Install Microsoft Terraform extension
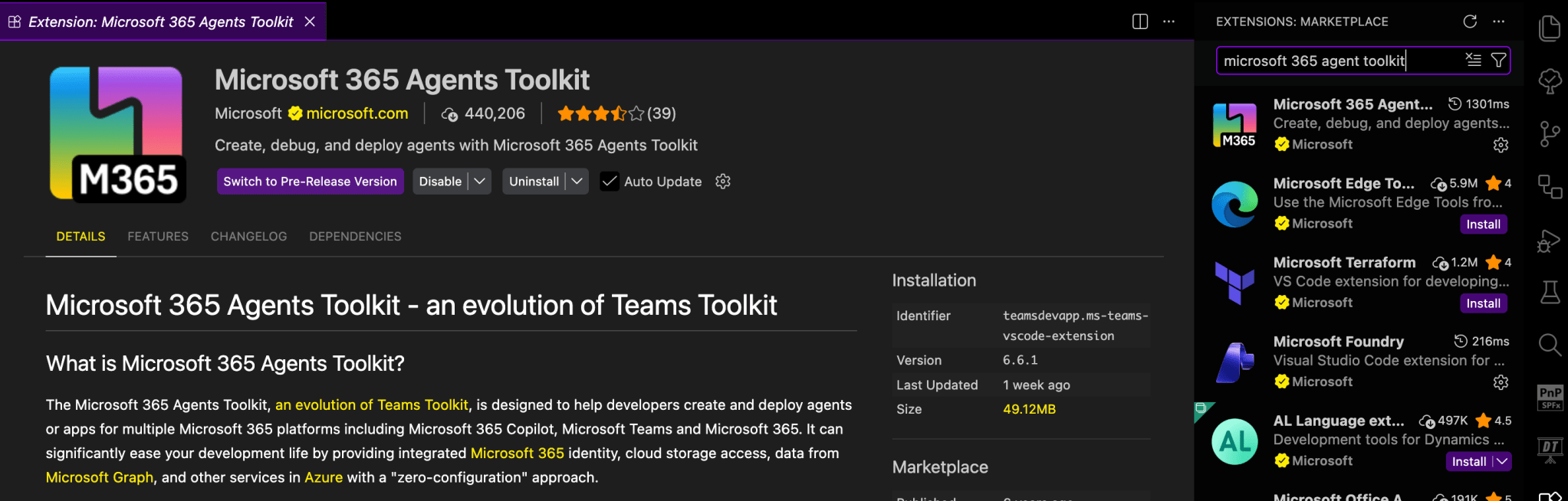Image resolution: width=1568 pixels, height=501 pixels. pyautogui.click(x=1483, y=303)
